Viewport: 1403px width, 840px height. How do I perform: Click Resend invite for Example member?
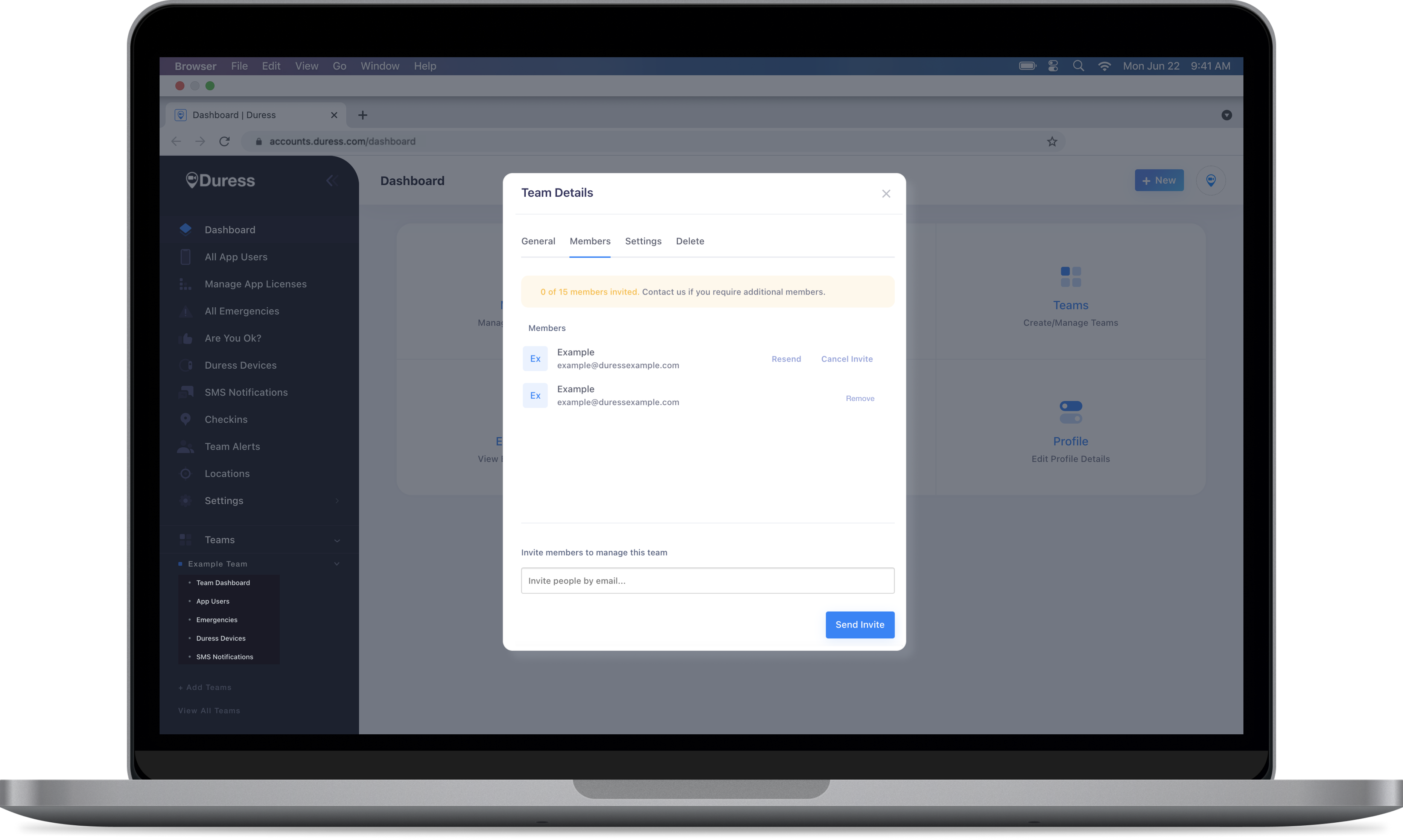[x=786, y=358]
